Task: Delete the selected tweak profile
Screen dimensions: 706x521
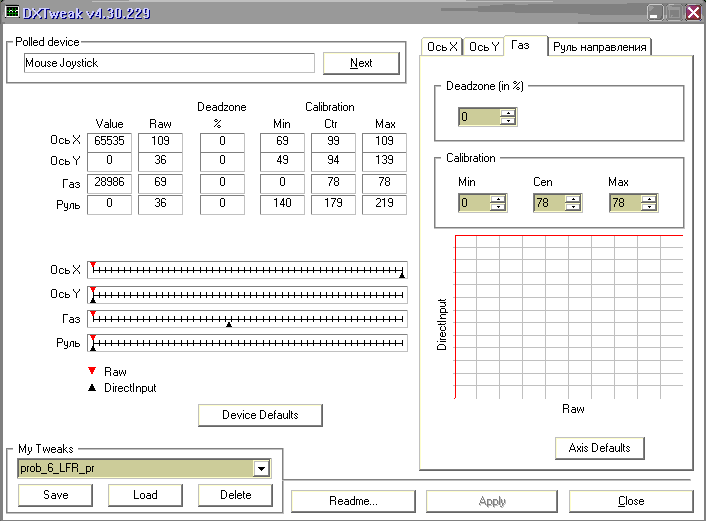Action: click(235, 495)
